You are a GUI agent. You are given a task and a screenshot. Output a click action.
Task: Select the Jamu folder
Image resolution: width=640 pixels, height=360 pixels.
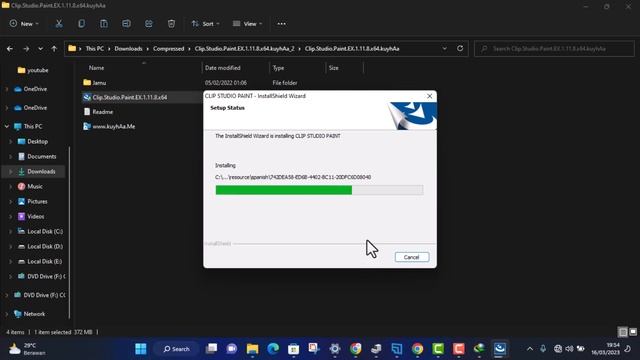pos(95,82)
